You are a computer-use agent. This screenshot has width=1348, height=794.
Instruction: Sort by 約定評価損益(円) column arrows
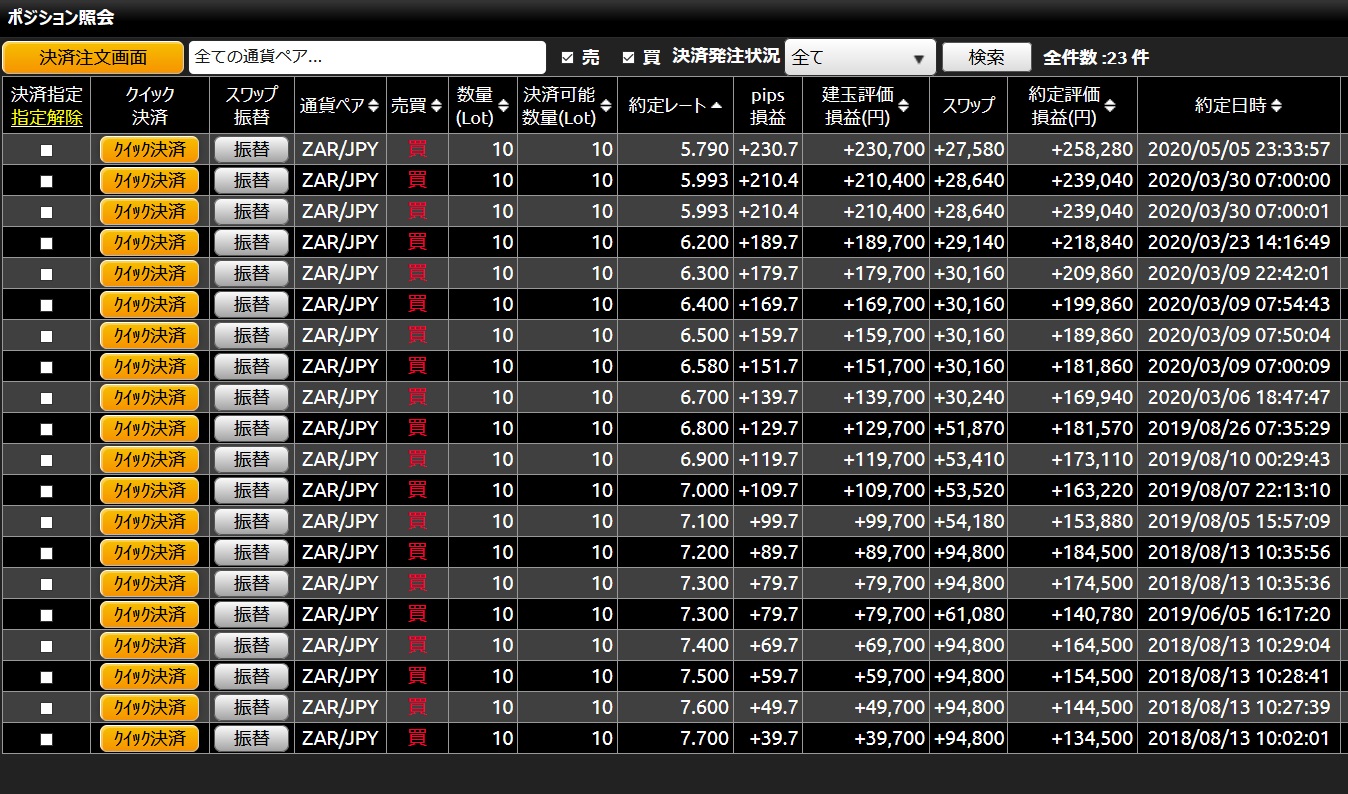coord(1110,106)
